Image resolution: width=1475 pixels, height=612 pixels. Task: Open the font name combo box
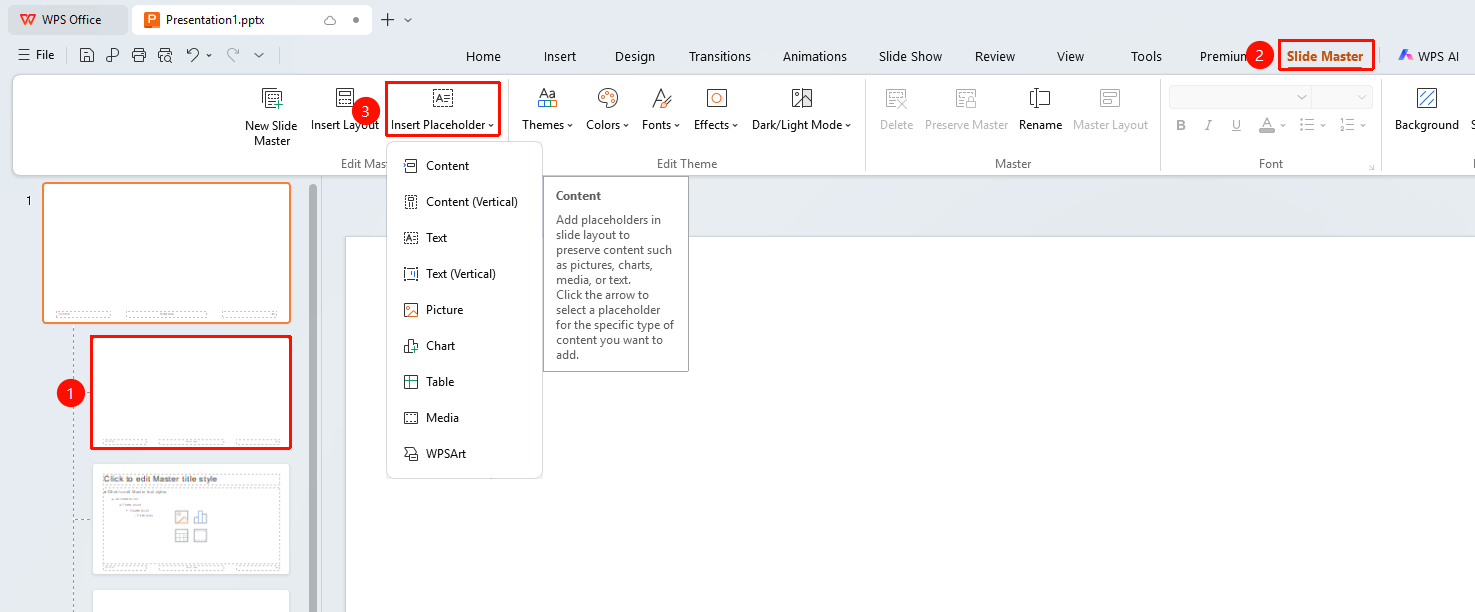click(x=1240, y=97)
